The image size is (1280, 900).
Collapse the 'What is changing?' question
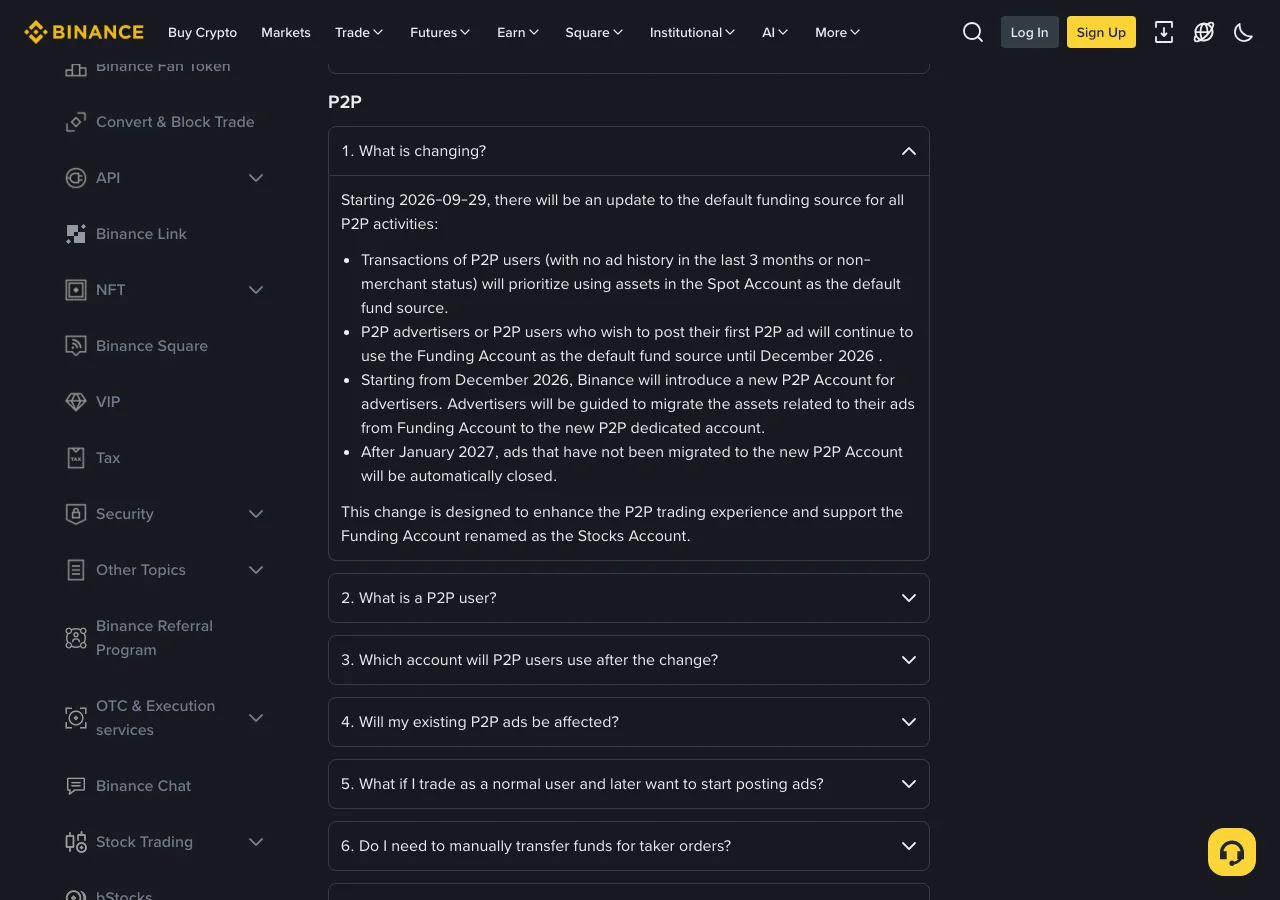(x=629, y=151)
